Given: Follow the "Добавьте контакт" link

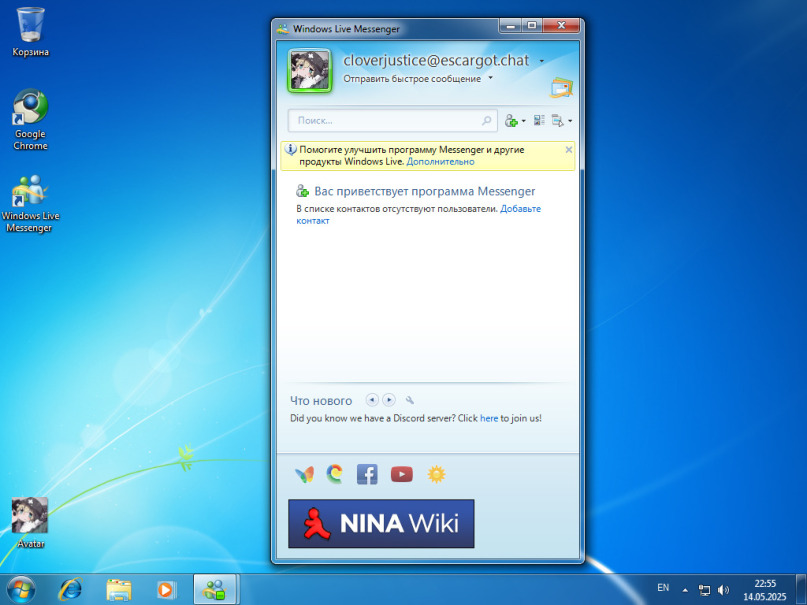Looking at the screenshot, I should pyautogui.click(x=520, y=209).
